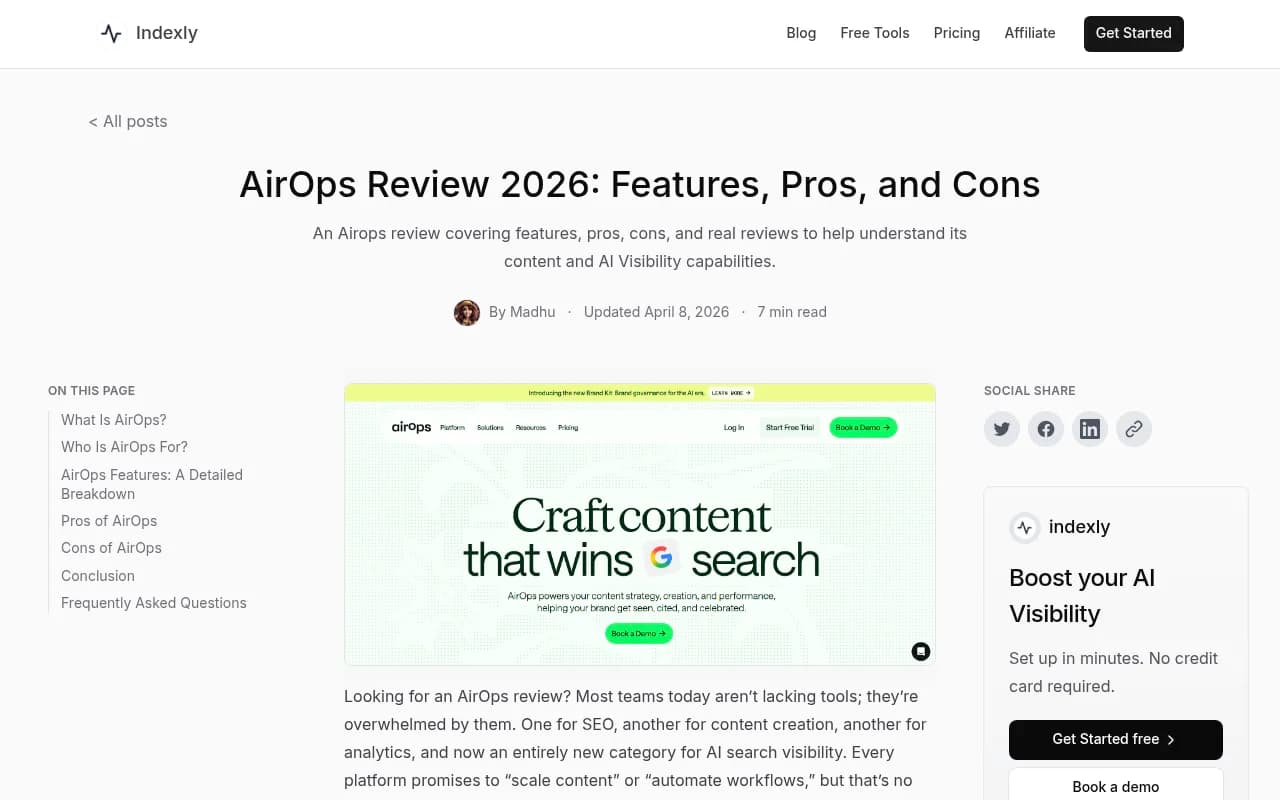This screenshot has height=800, width=1280.
Task: Click the Indexly brand name in header
Action: coord(167,33)
